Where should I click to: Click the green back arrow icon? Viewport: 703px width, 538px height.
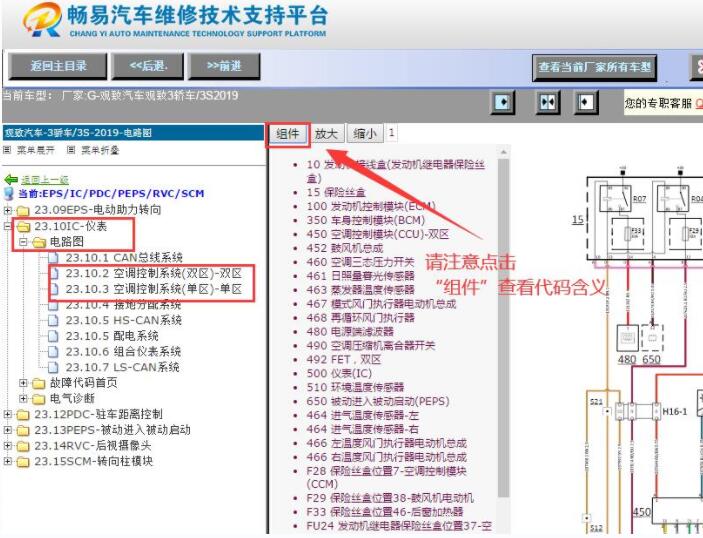click(x=11, y=180)
